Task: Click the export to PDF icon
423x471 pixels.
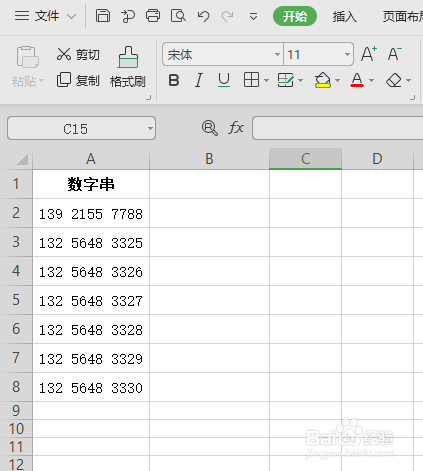Action: pyautogui.click(x=128, y=16)
